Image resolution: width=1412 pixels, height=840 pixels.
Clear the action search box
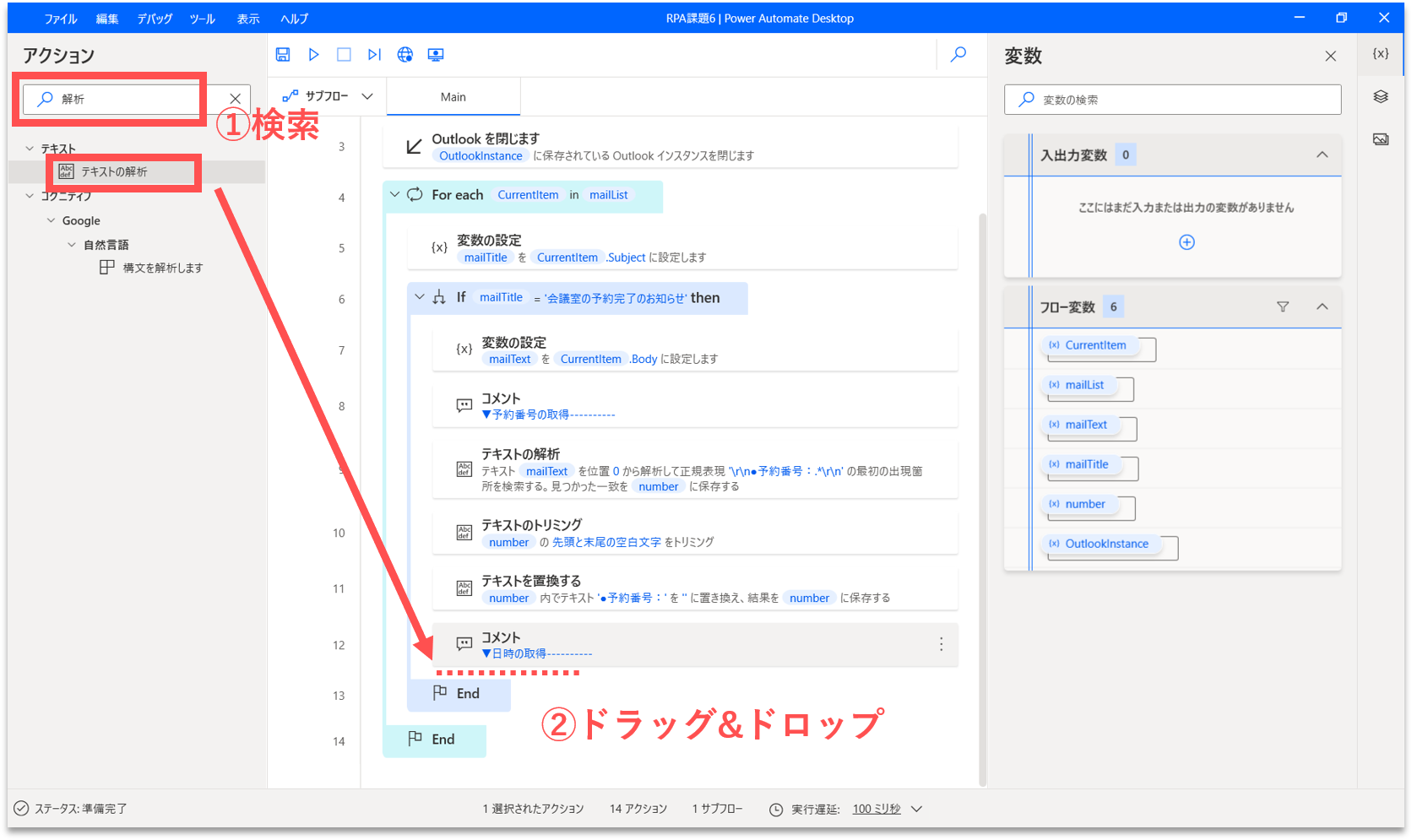(236, 99)
